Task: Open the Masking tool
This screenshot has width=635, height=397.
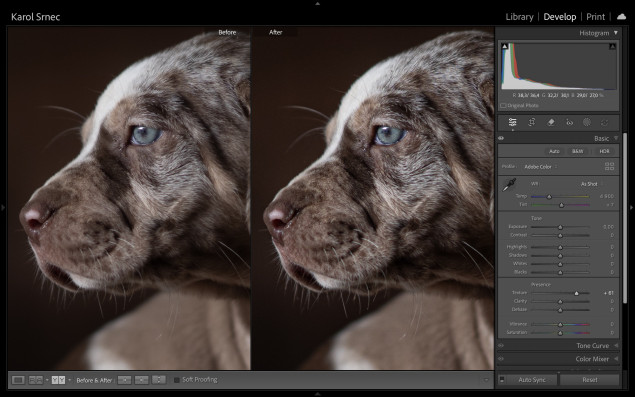Action: (x=587, y=122)
